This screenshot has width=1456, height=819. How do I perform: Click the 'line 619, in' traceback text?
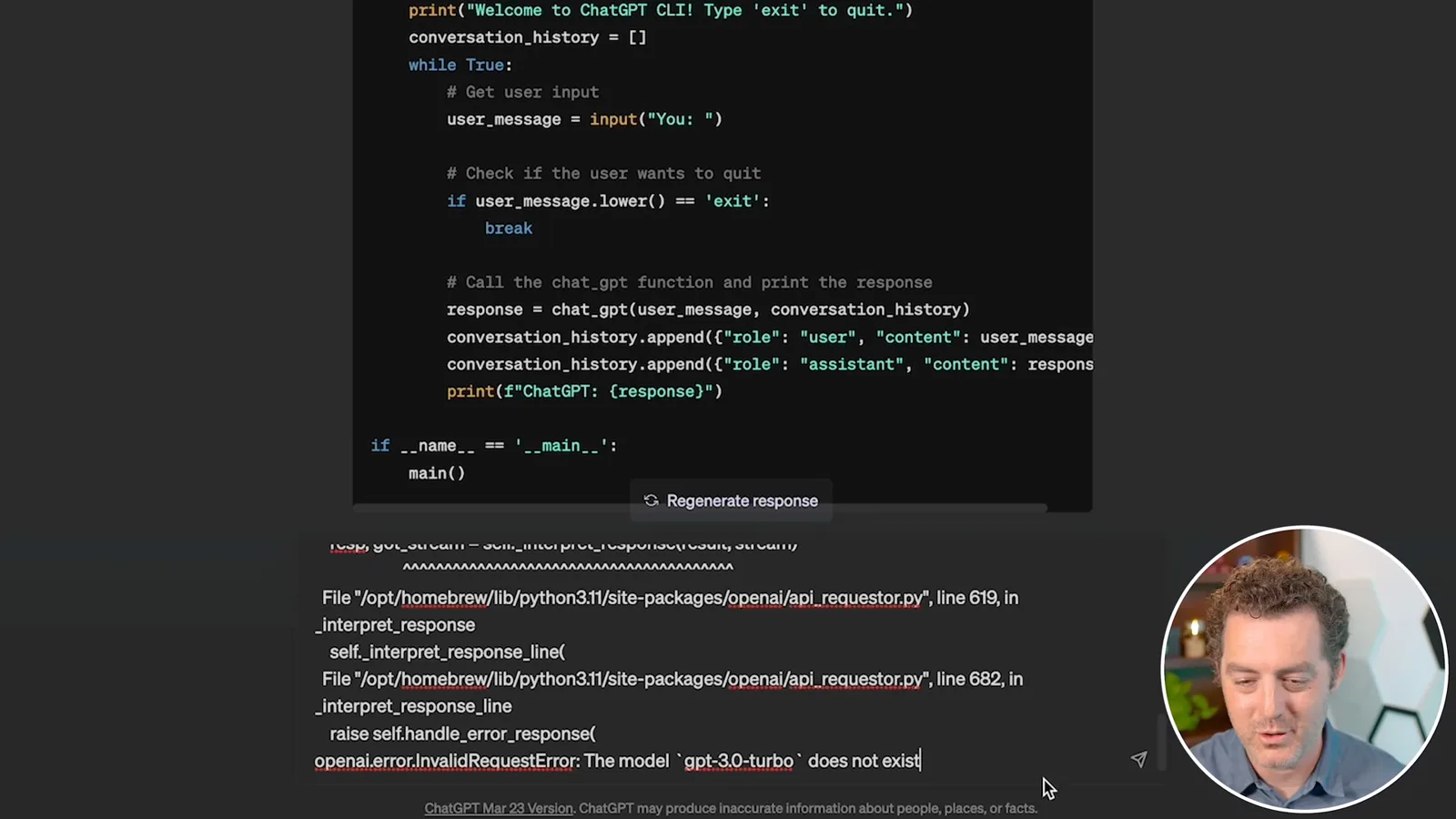[977, 598]
